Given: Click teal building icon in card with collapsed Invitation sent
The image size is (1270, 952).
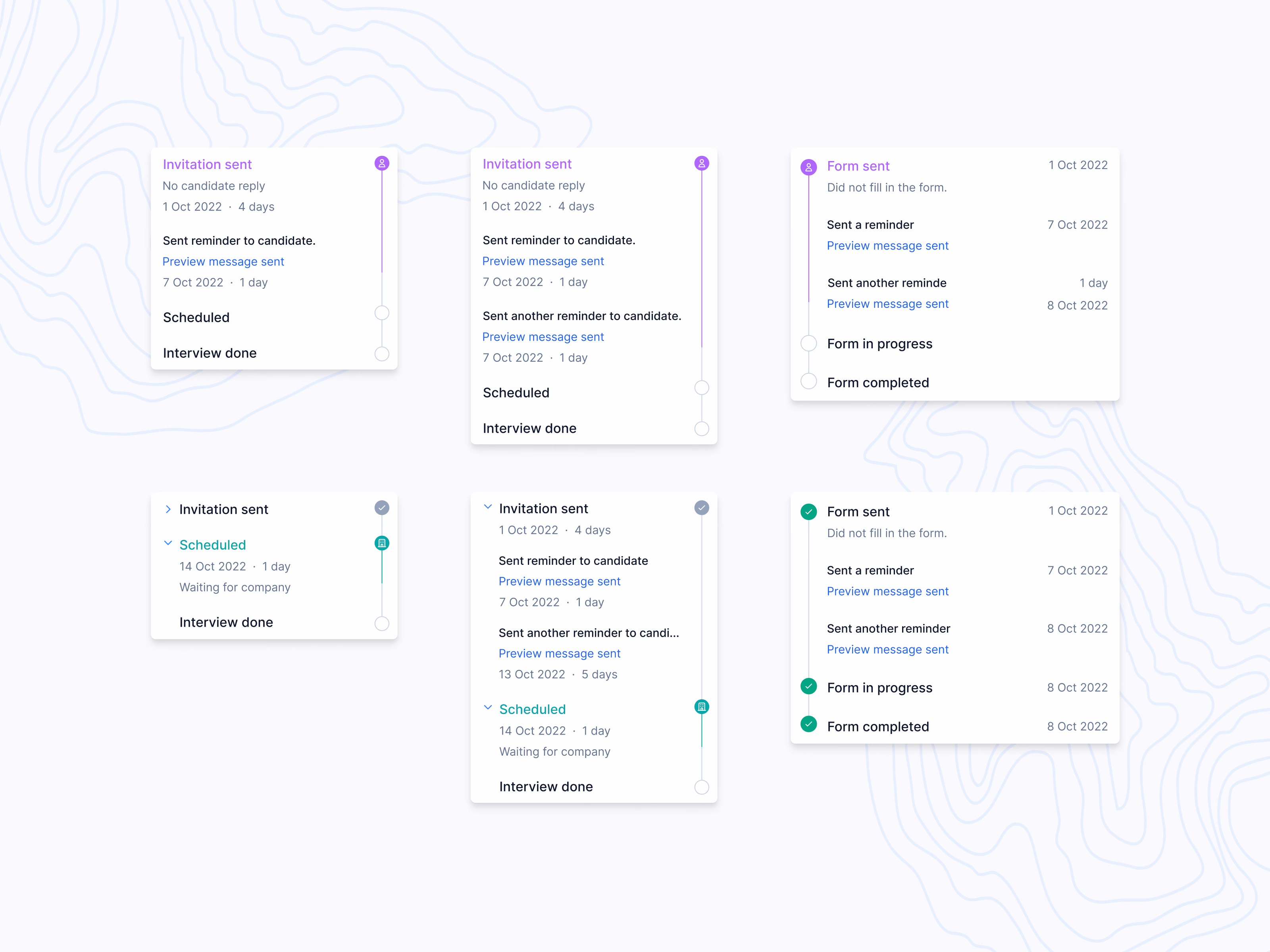Looking at the screenshot, I should [382, 543].
